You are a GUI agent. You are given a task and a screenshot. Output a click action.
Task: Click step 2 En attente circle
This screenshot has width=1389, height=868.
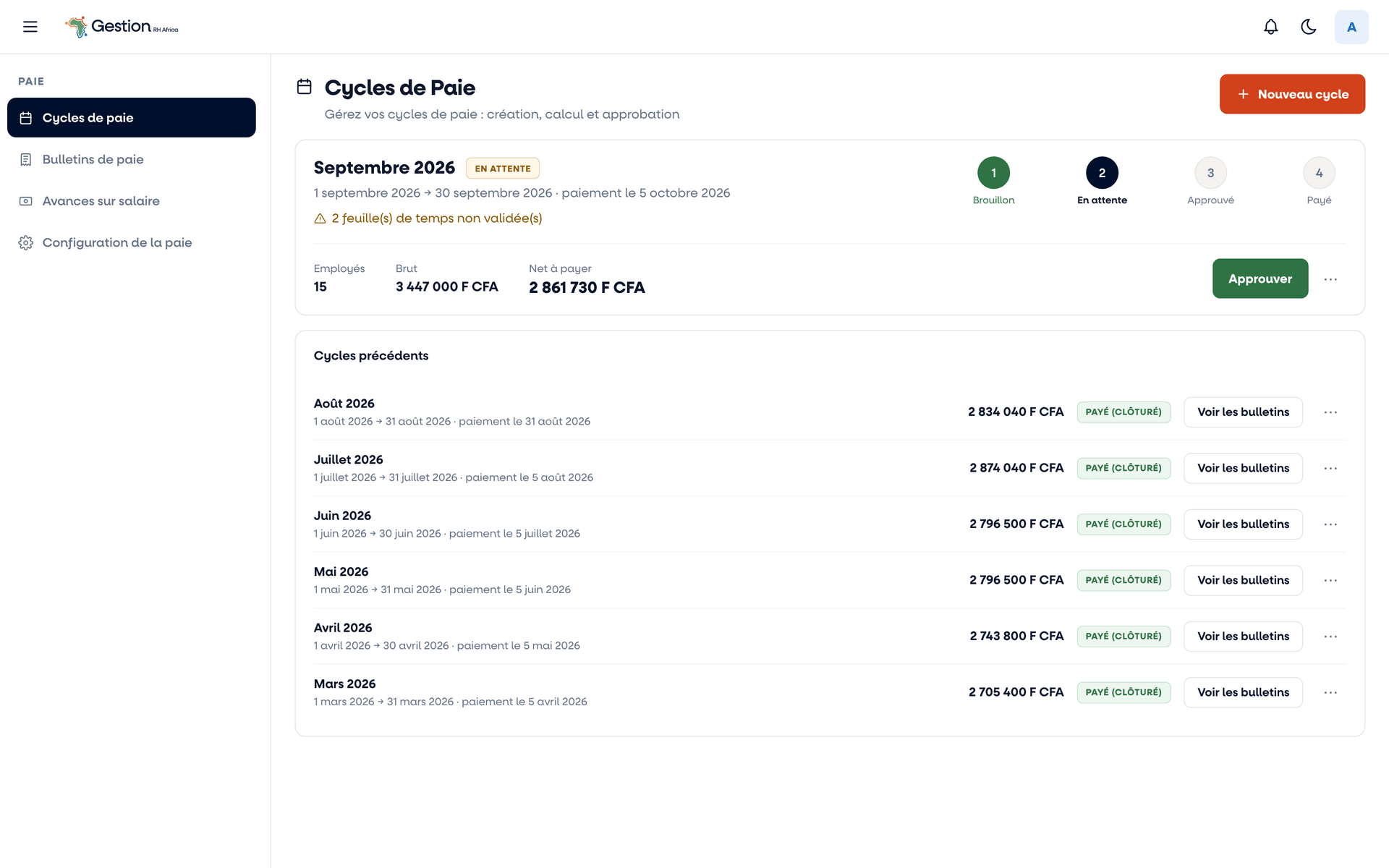(1102, 173)
